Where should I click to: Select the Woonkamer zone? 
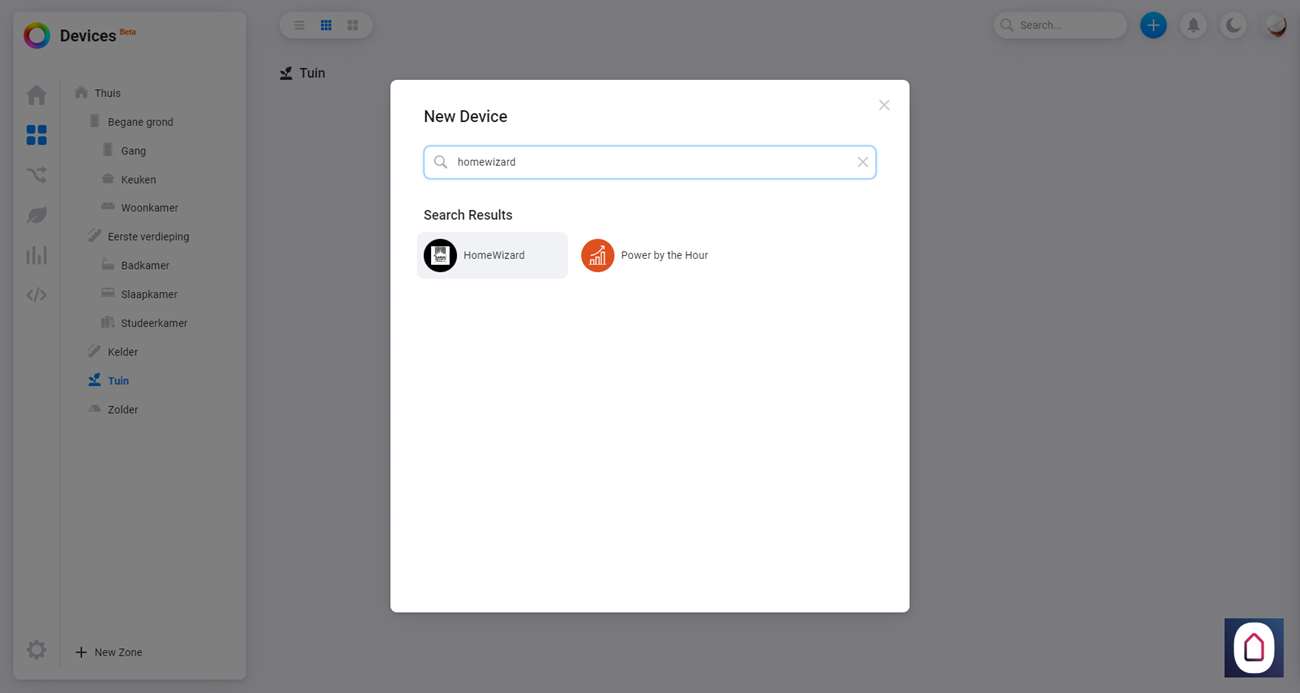click(x=149, y=208)
